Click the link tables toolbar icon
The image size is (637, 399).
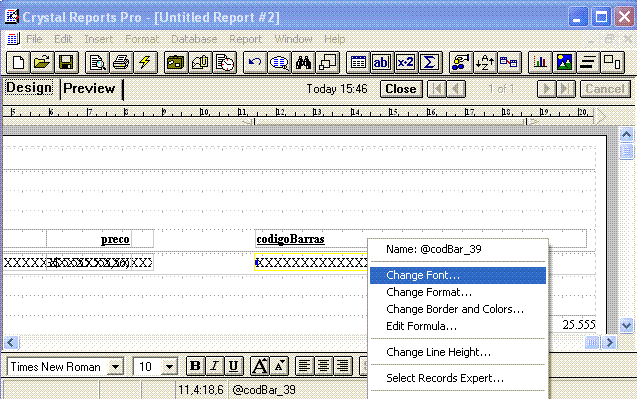[509, 63]
